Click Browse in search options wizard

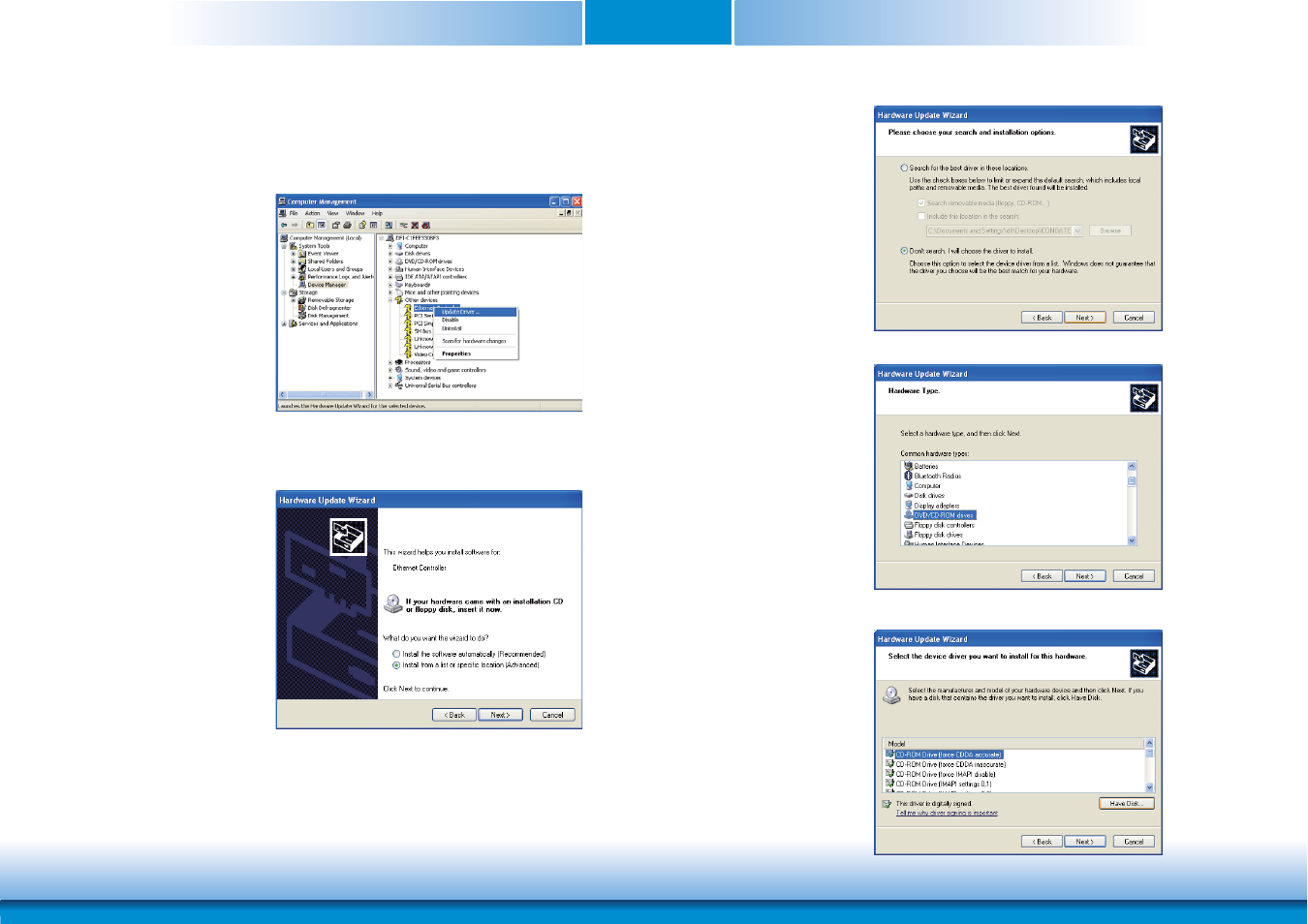1110,231
